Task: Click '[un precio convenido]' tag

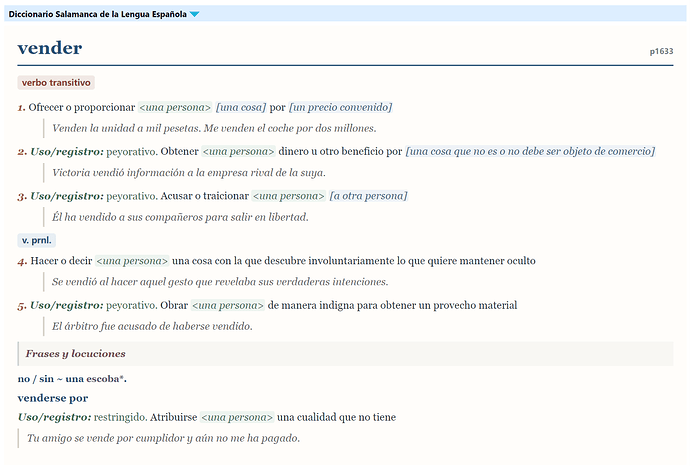Action: 340,107
